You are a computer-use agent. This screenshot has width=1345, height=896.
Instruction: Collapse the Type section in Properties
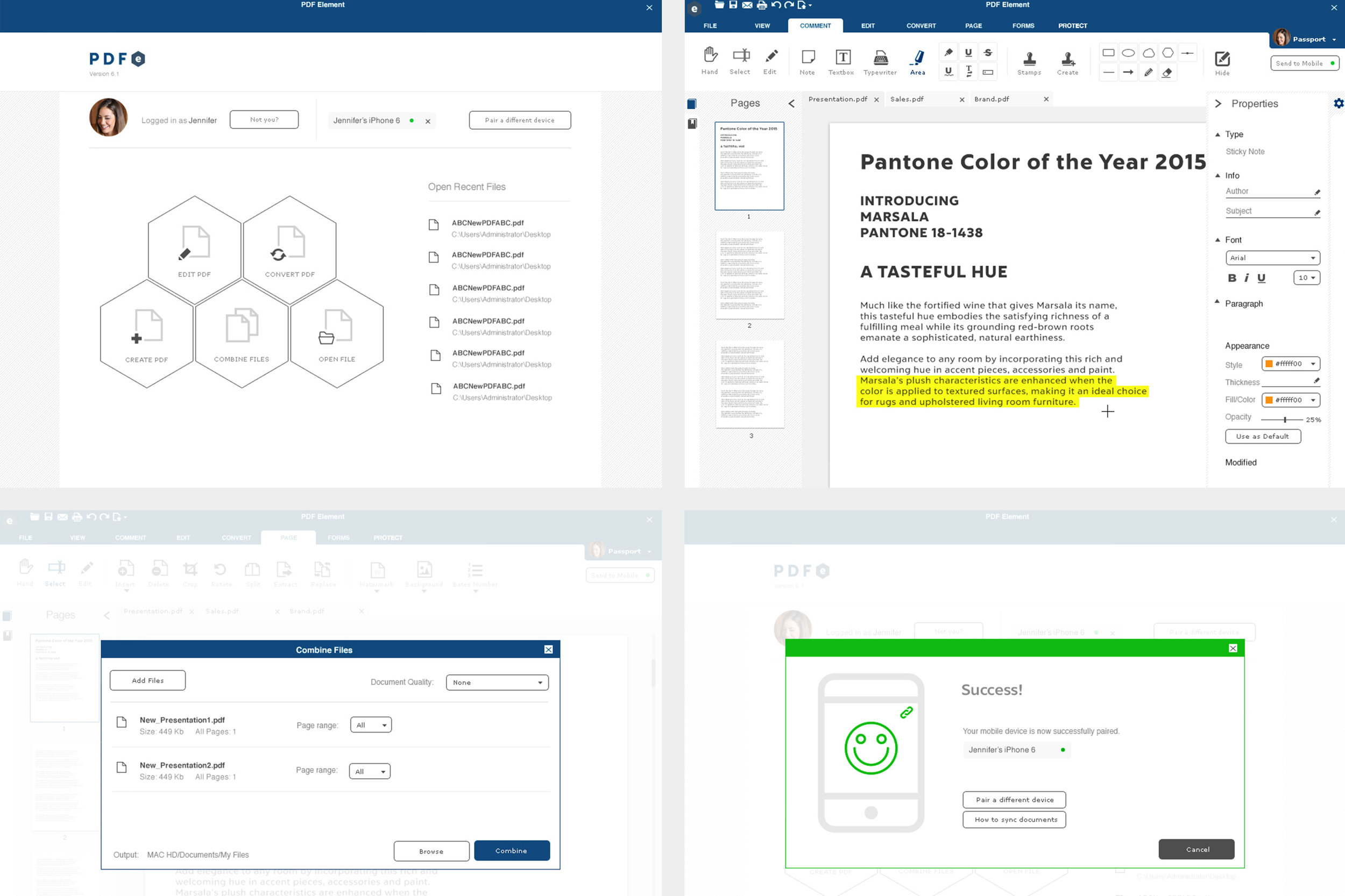(1217, 134)
